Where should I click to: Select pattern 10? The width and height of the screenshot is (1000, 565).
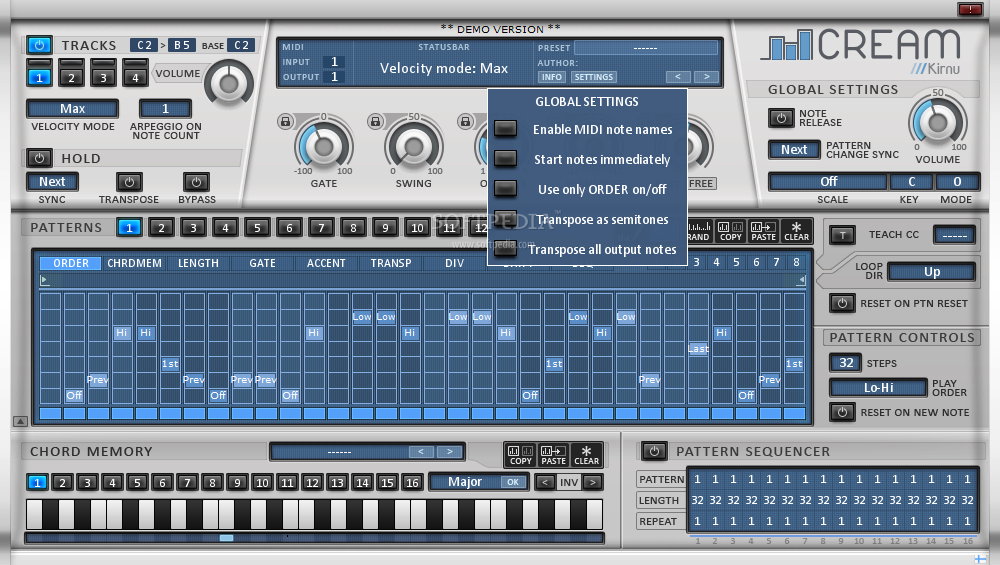(417, 228)
